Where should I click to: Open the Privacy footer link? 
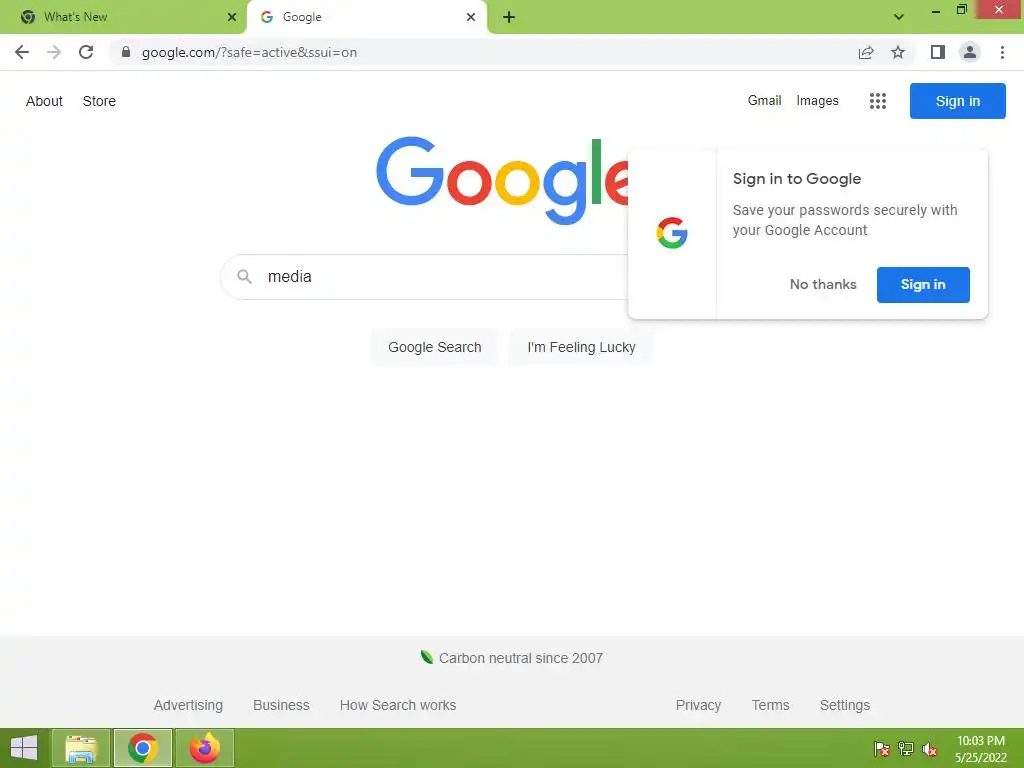point(698,705)
